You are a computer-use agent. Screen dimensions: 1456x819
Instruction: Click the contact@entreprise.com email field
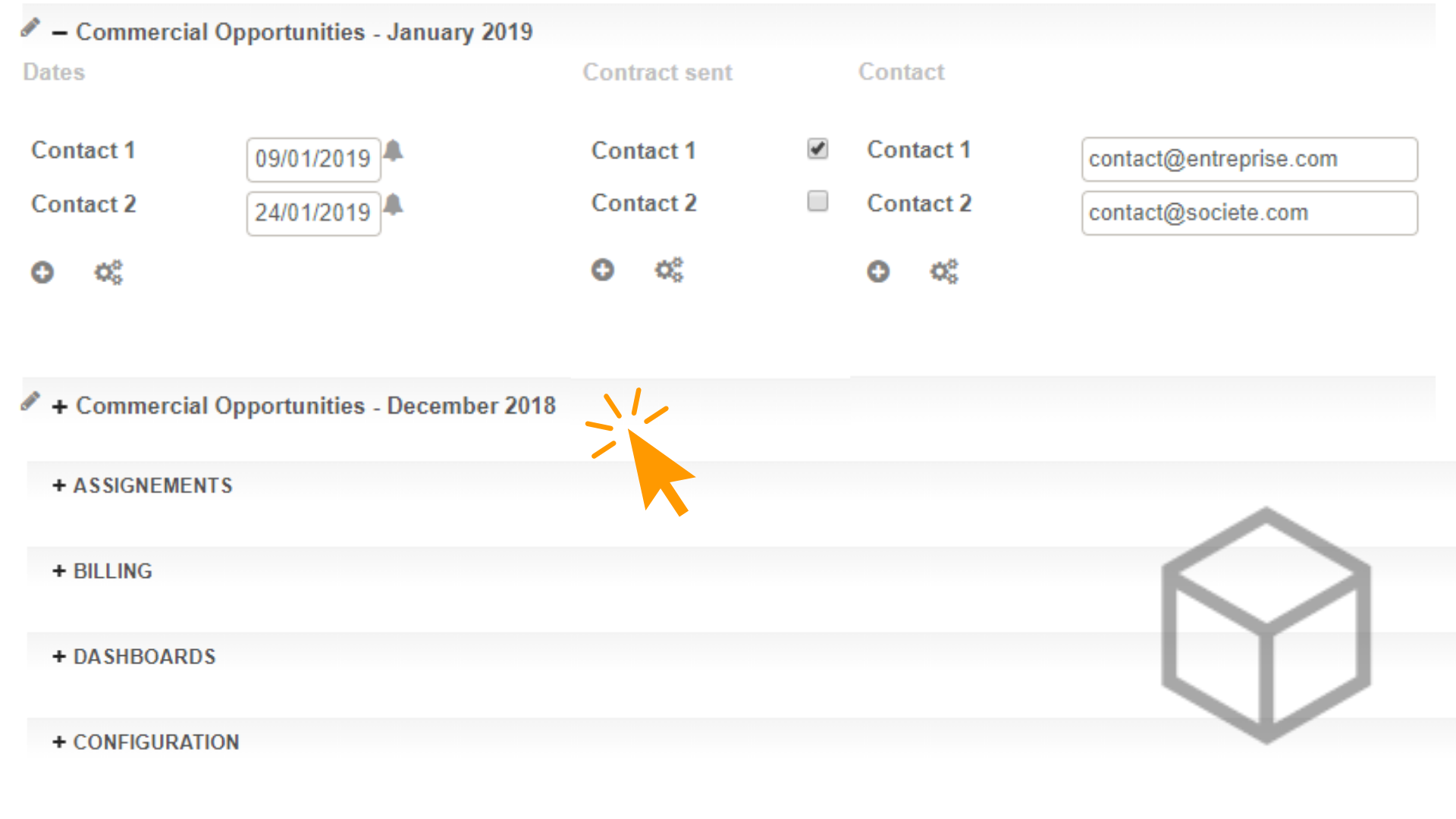[x=1249, y=159]
